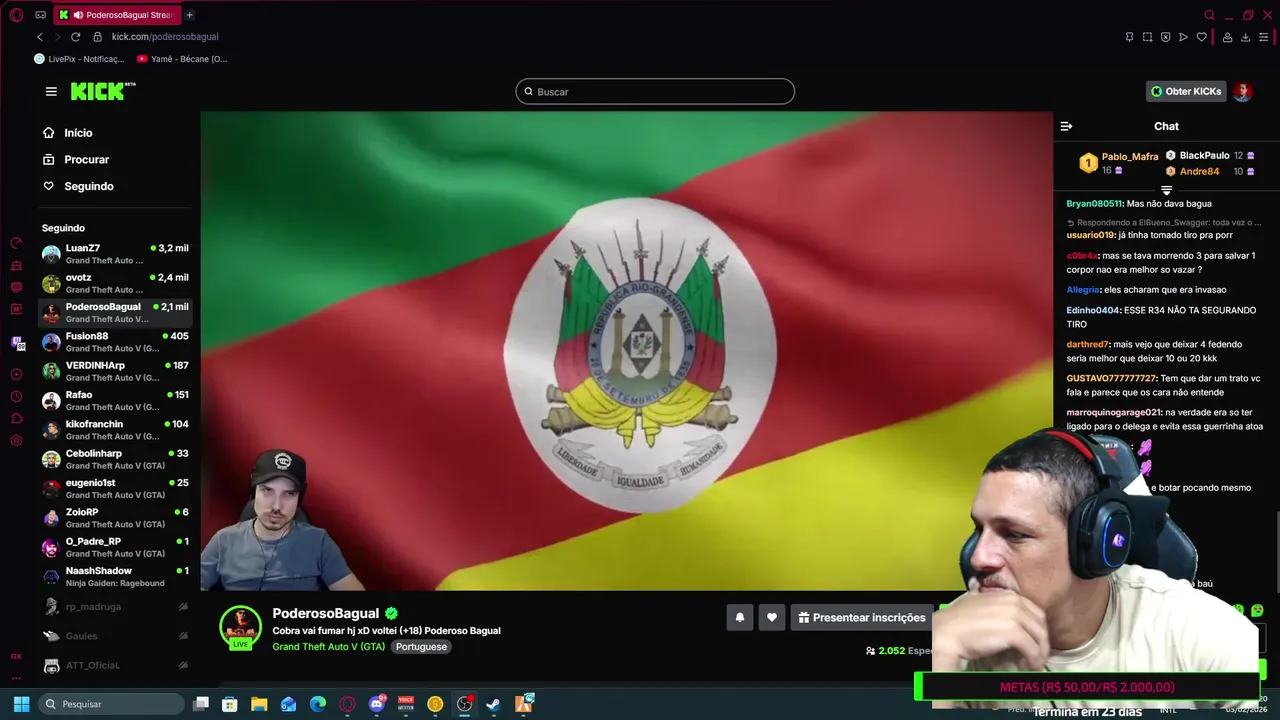Click Edinho0404 username in chat
Image resolution: width=1280 pixels, height=720 pixels.
[1093, 310]
